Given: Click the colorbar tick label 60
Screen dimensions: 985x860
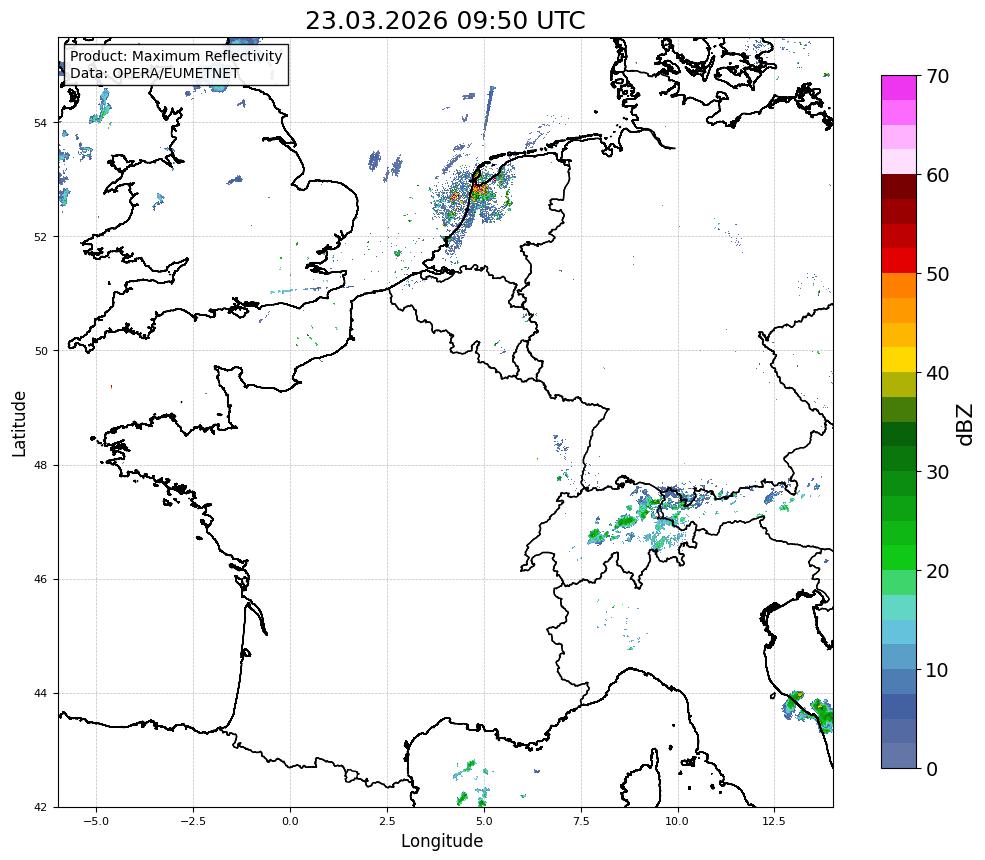Looking at the screenshot, I should pyautogui.click(x=937, y=175).
